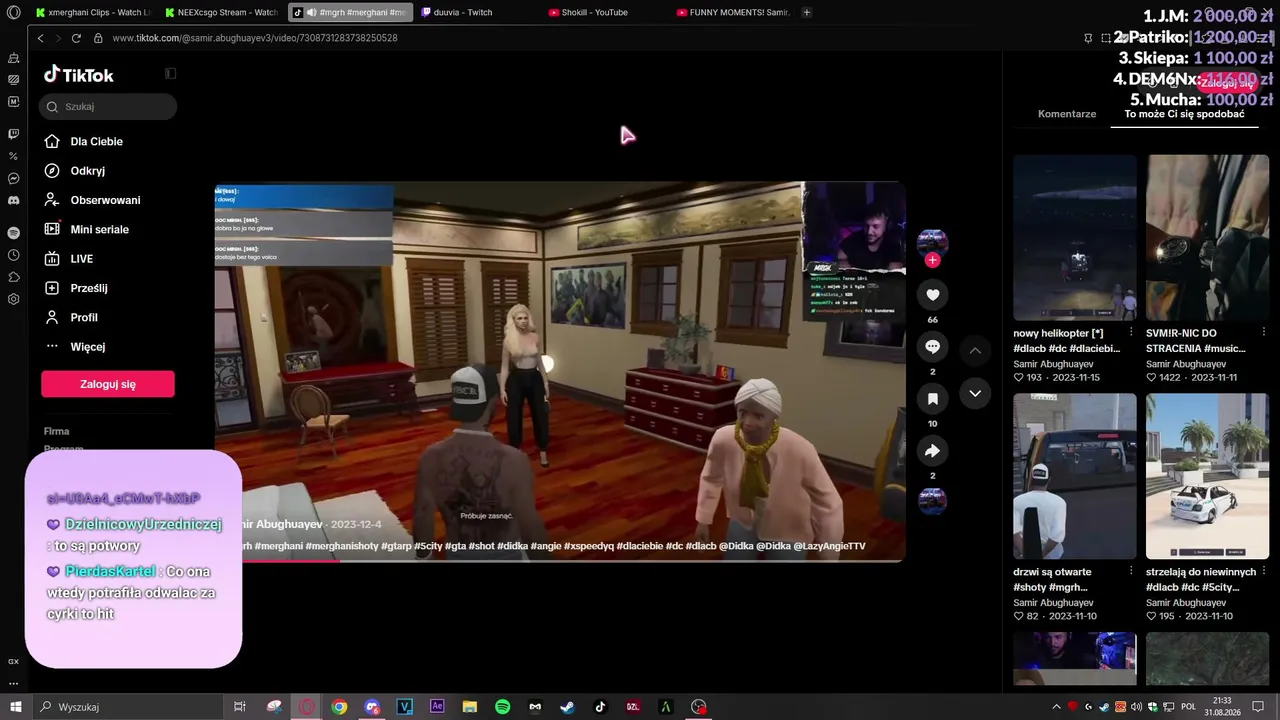The width and height of the screenshot is (1280, 720).
Task: Switch to NEEXcsgo Stream browser tab
Action: click(x=221, y=13)
